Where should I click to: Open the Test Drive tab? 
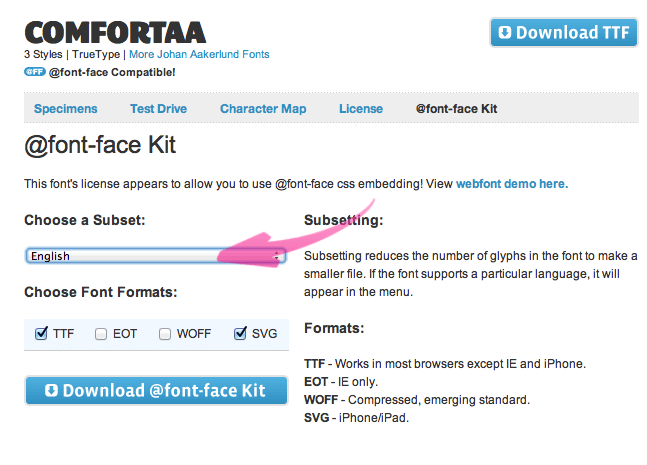[x=158, y=109]
